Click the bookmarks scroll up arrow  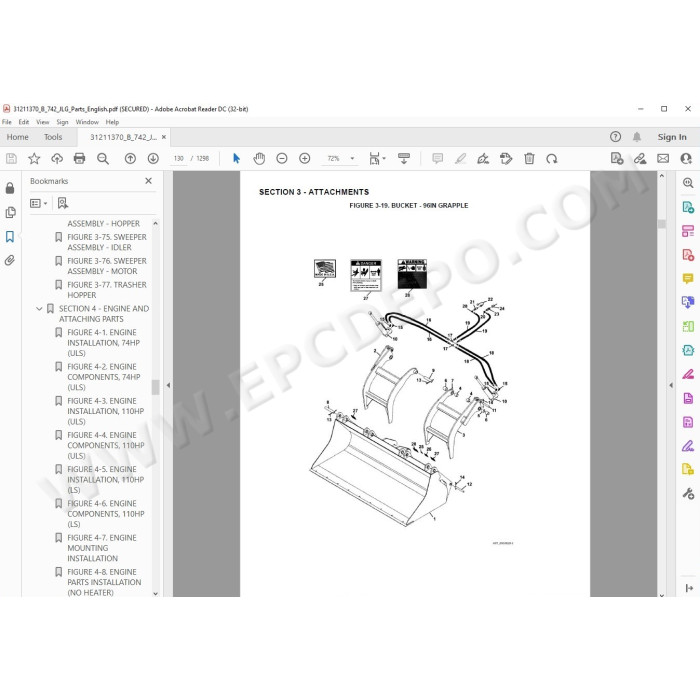click(x=155, y=223)
